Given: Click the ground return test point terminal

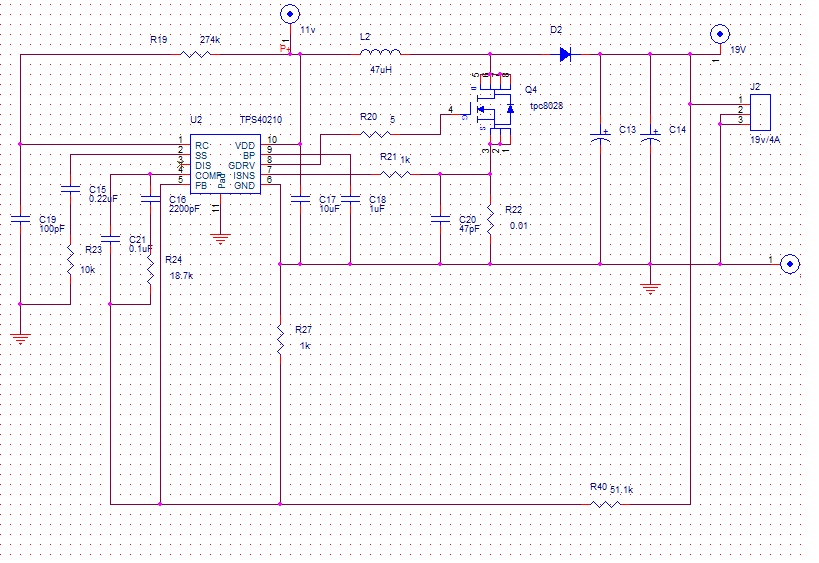Looking at the screenshot, I should (790, 264).
